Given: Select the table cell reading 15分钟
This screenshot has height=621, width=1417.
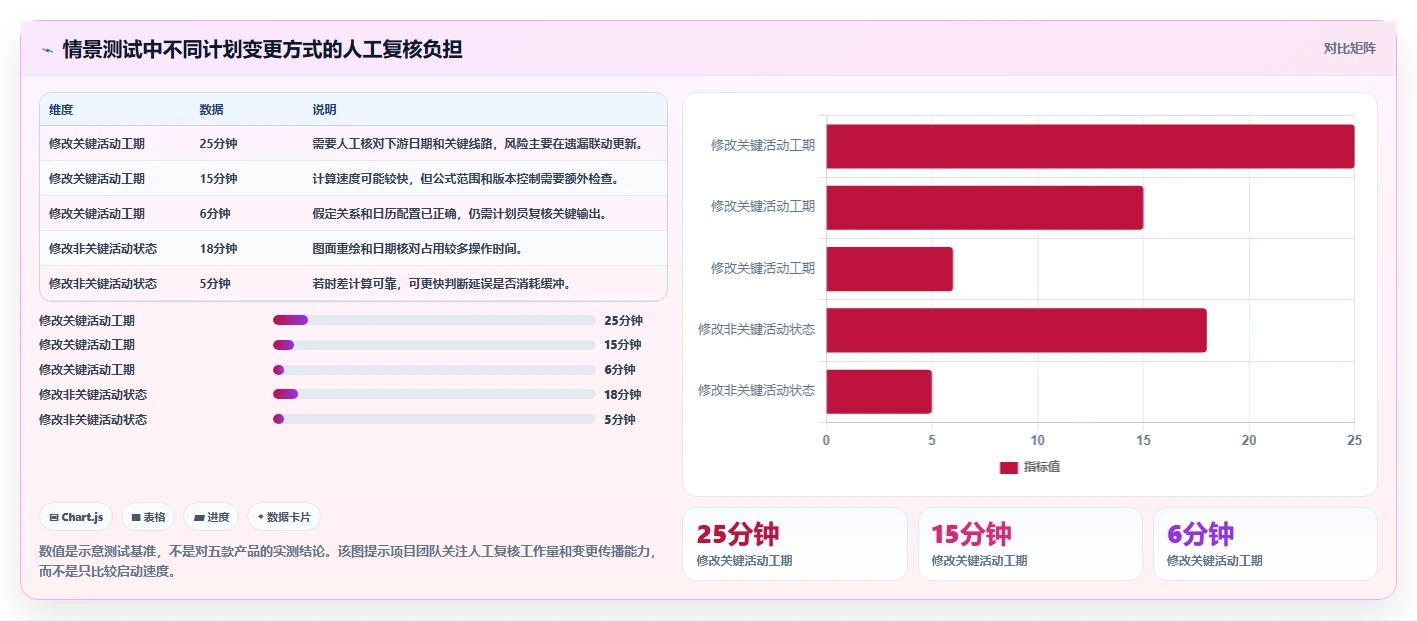Looking at the screenshot, I should (x=218, y=178).
